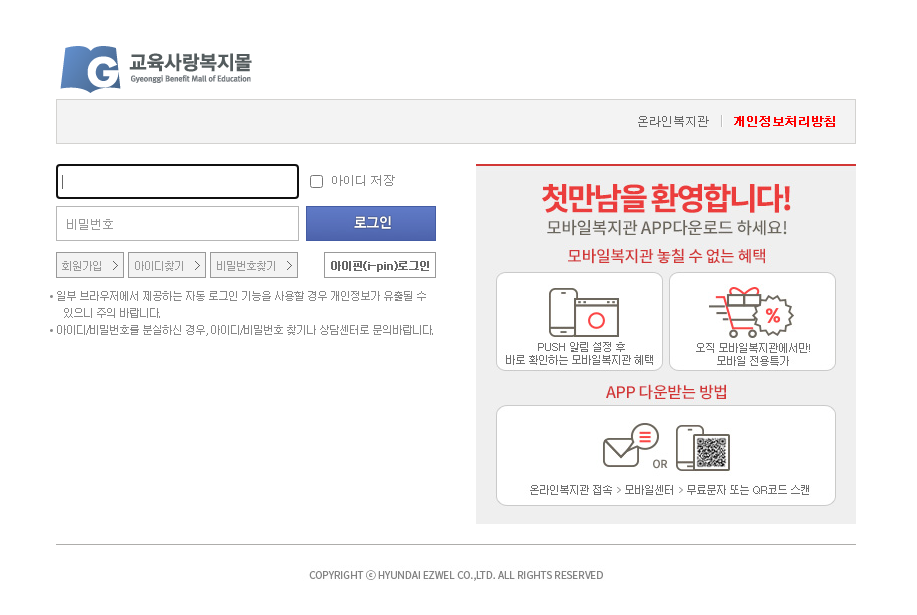
Task: Click the 아이디찾기 button
Action: pyautogui.click(x=168, y=265)
